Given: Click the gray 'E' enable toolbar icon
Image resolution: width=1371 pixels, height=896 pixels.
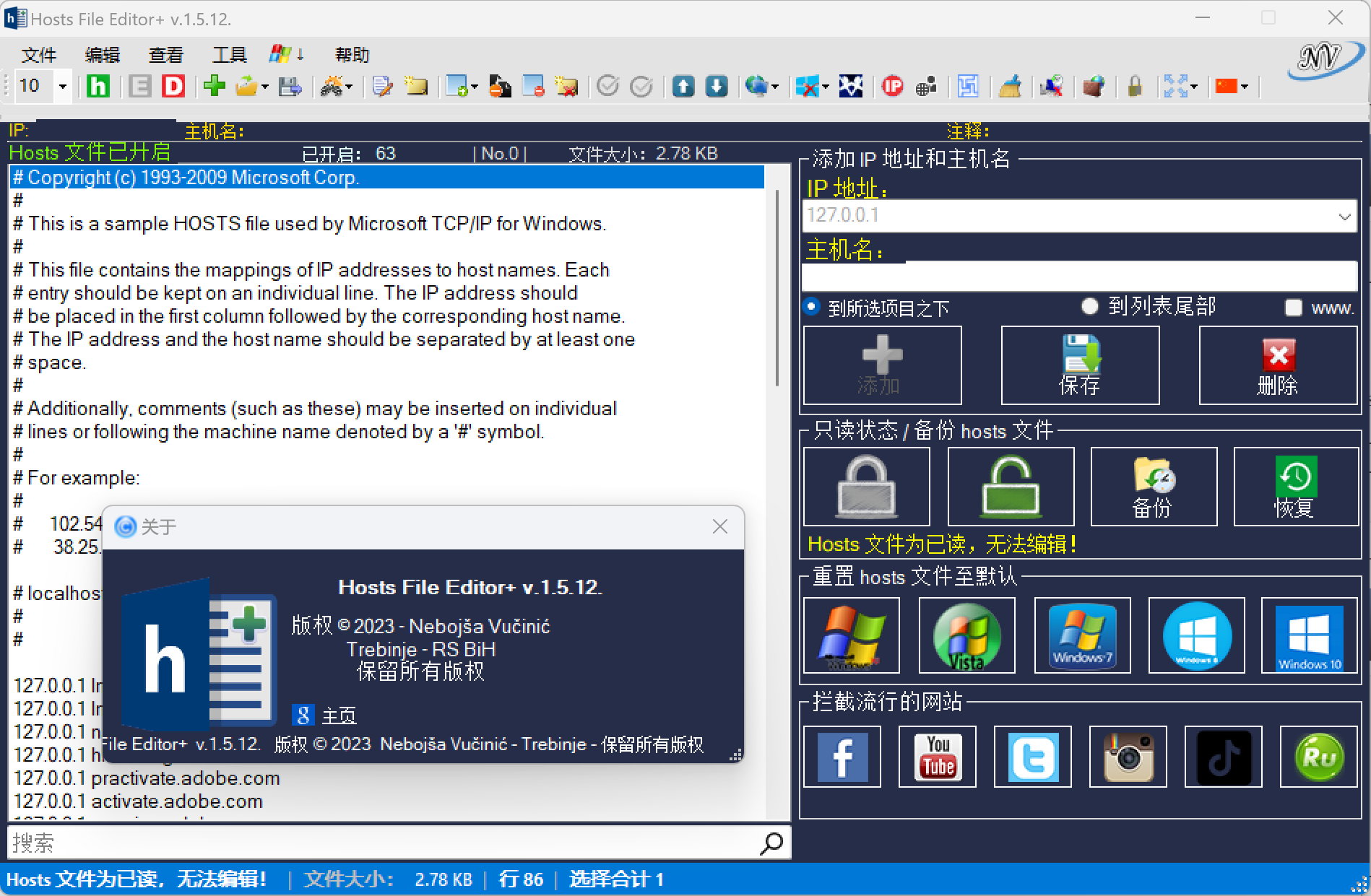Looking at the screenshot, I should click(139, 87).
